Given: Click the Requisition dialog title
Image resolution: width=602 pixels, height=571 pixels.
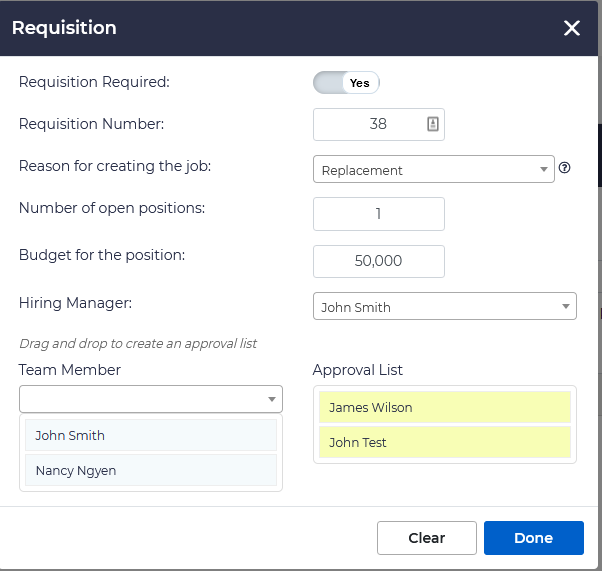Looking at the screenshot, I should tap(64, 28).
